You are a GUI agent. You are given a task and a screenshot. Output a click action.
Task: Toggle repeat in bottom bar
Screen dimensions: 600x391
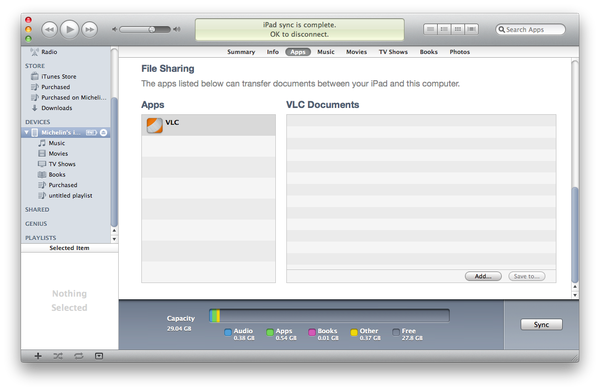(78, 356)
